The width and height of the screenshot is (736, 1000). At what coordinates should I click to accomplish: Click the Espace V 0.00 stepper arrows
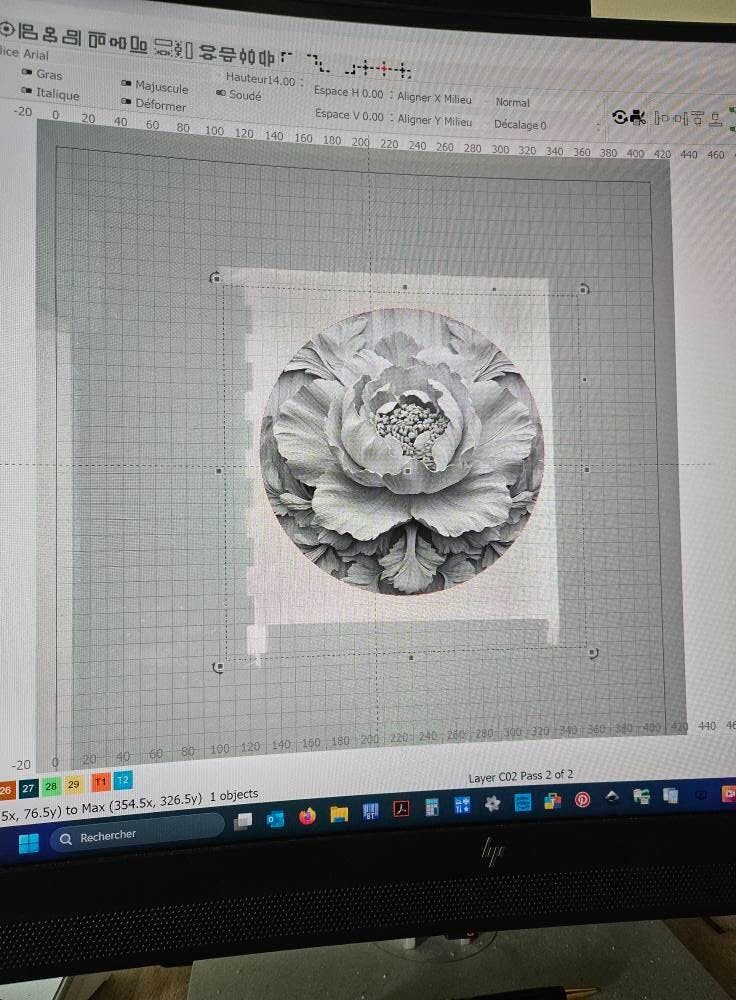(x=390, y=117)
